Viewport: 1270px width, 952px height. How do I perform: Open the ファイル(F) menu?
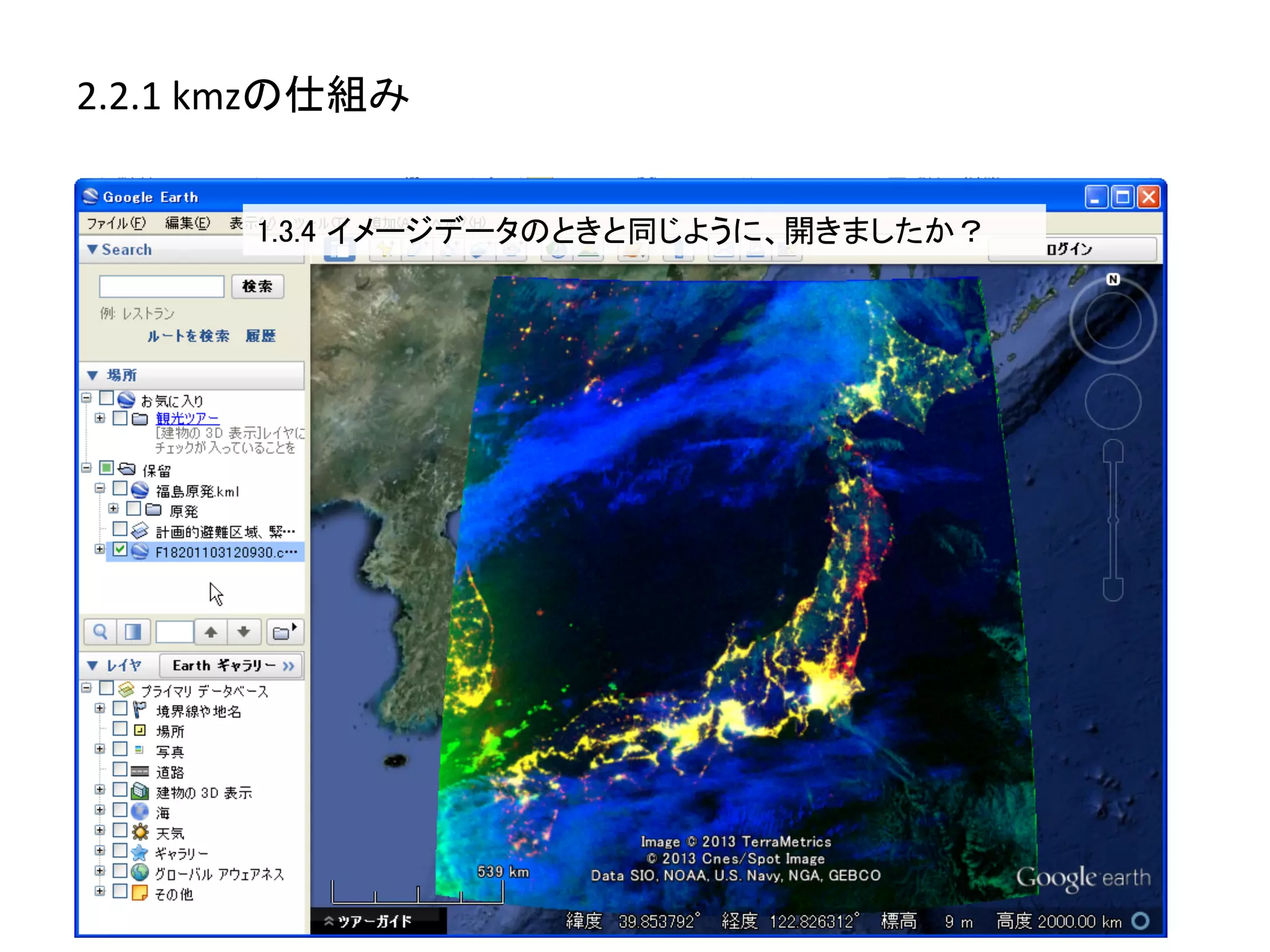[x=116, y=223]
